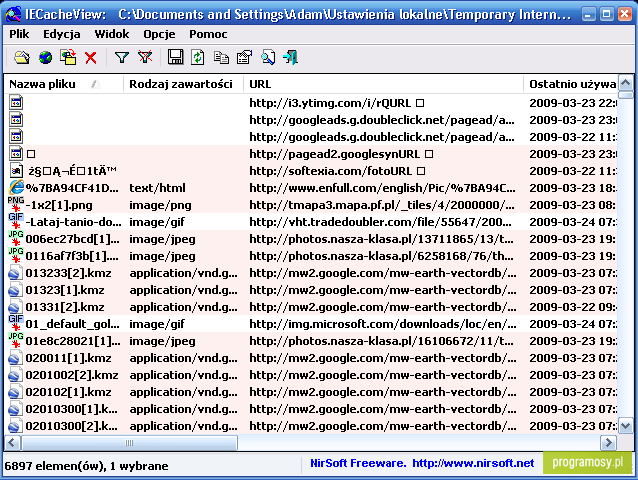Click kmz icon of 02010300[2].k row

pos(15,426)
